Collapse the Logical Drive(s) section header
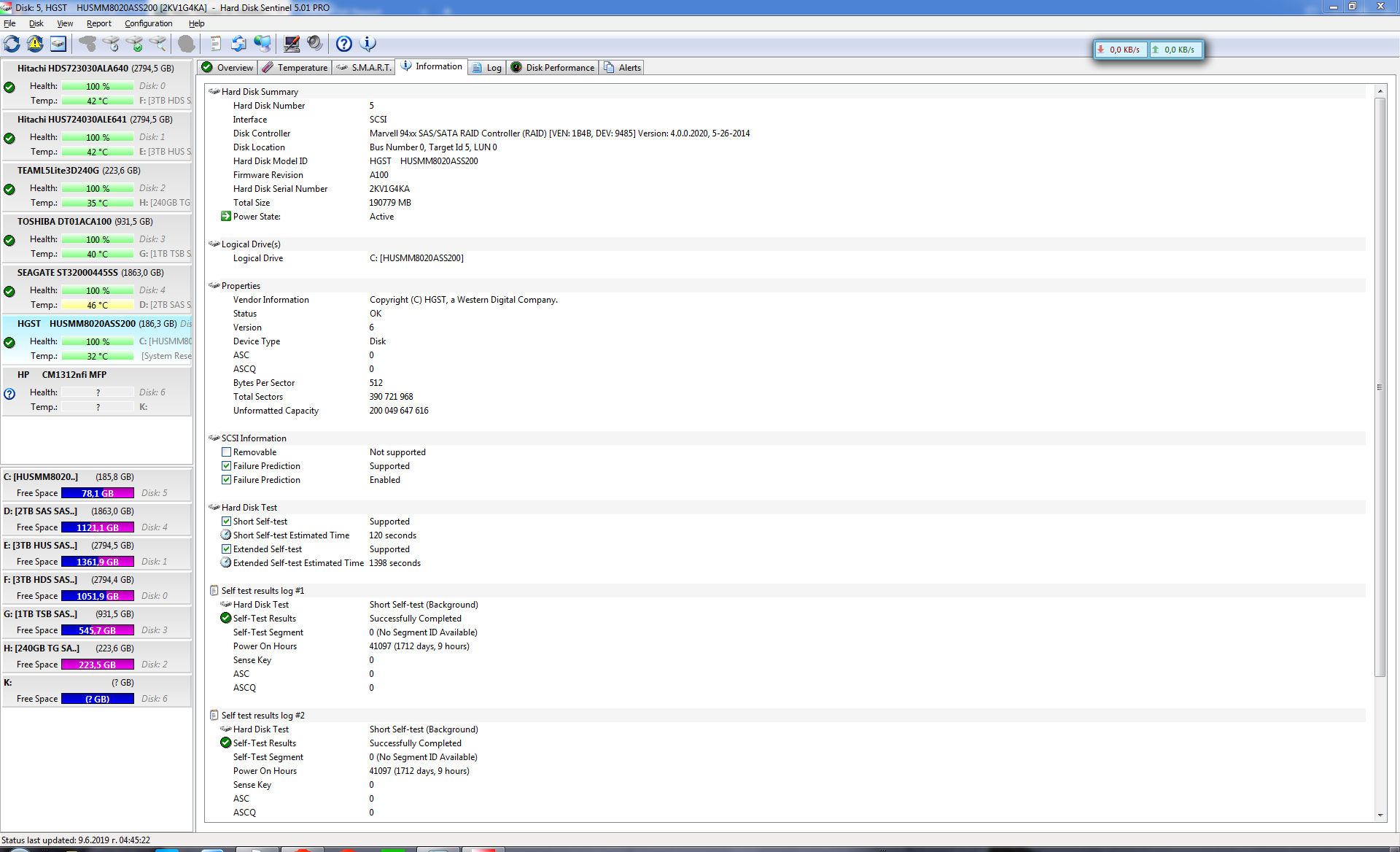The height and width of the screenshot is (852, 1400). (786, 244)
